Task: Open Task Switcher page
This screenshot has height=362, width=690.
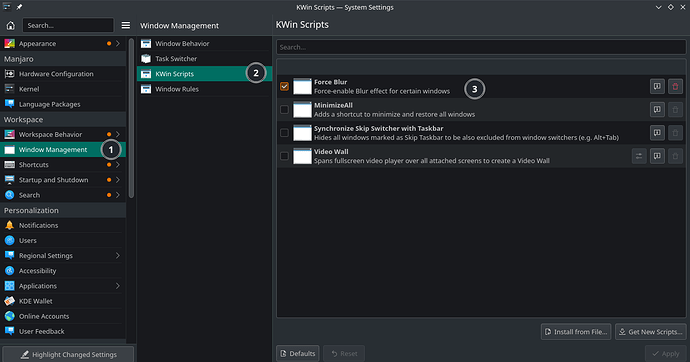Action: 204,59
